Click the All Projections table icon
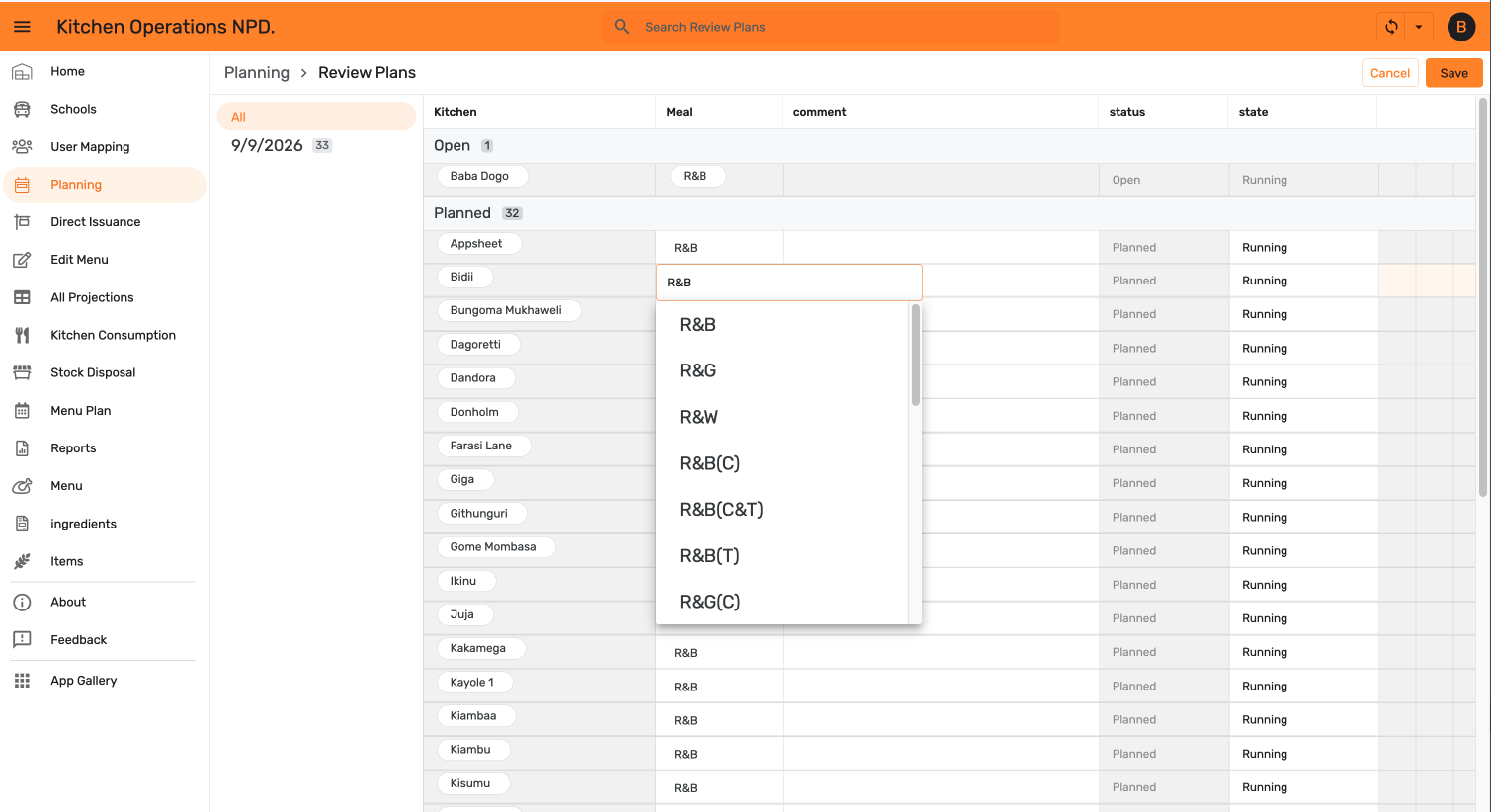 click(22, 297)
